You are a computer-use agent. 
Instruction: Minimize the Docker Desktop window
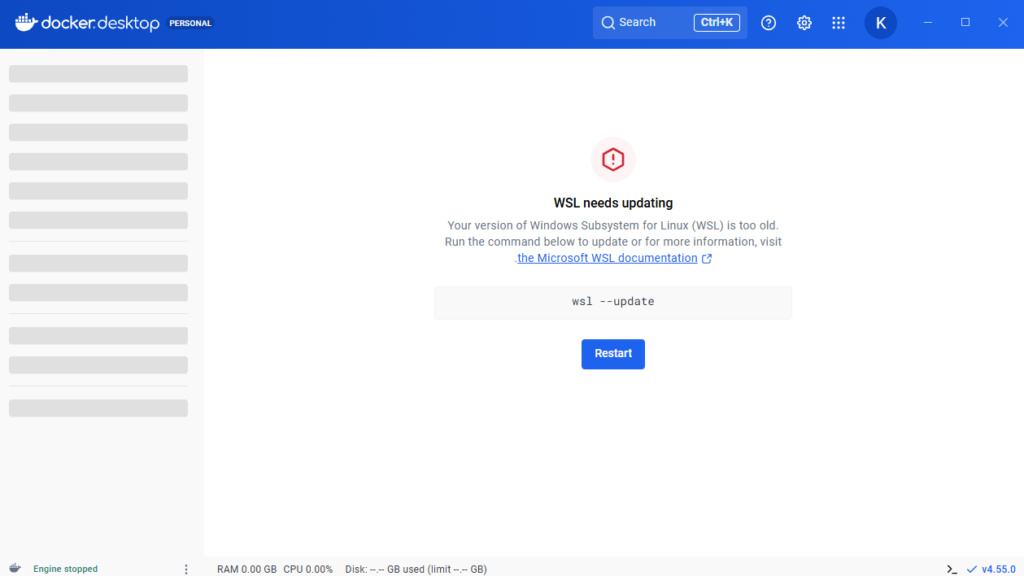[928, 22]
